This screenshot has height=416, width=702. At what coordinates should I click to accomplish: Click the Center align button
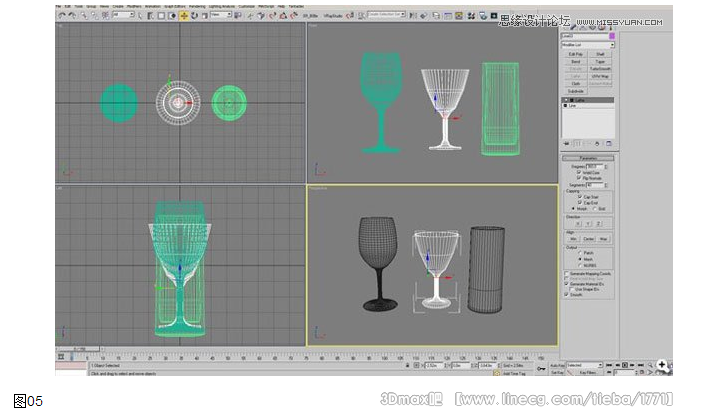coord(588,239)
